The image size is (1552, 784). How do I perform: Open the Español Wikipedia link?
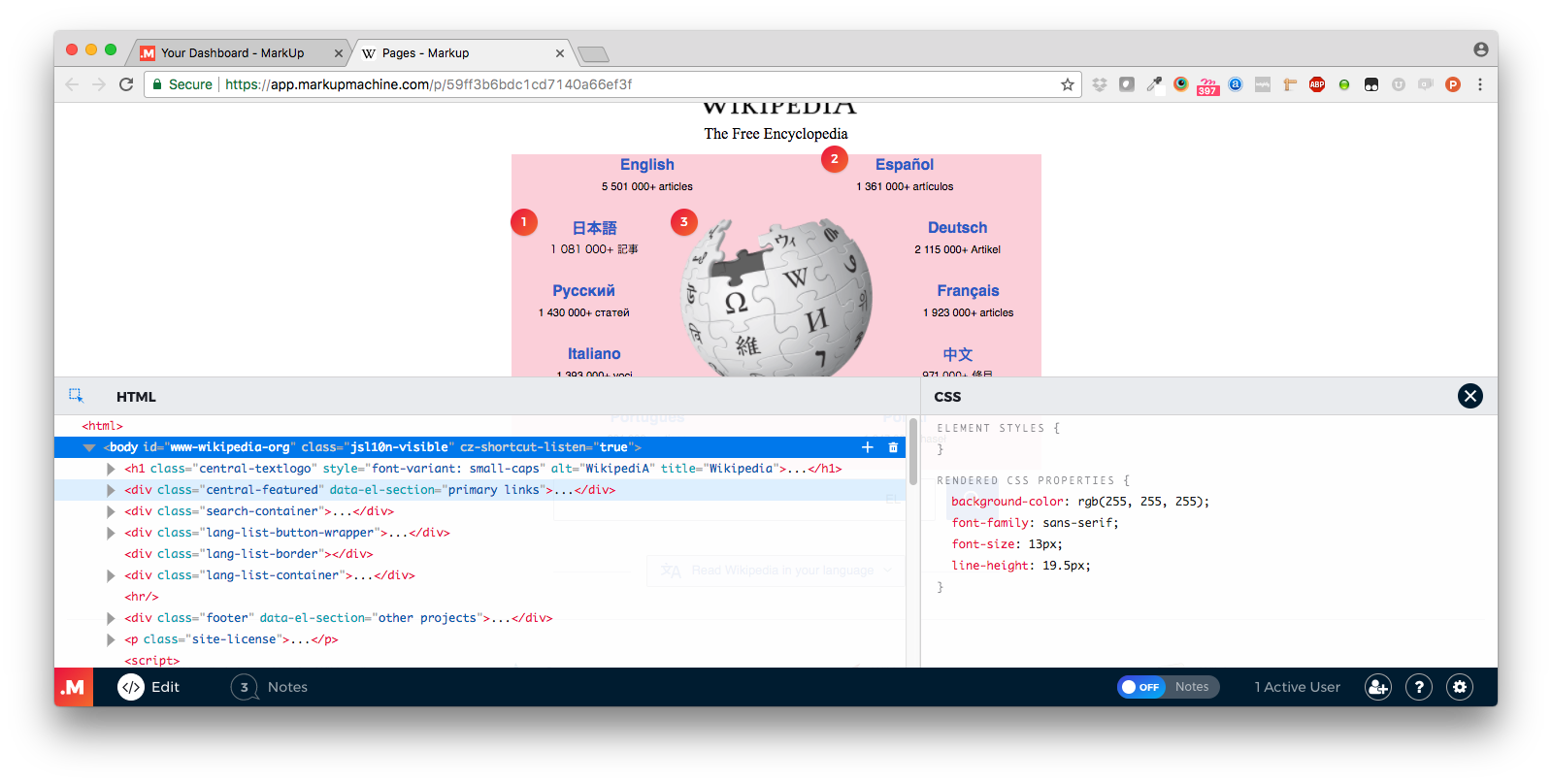(x=905, y=165)
